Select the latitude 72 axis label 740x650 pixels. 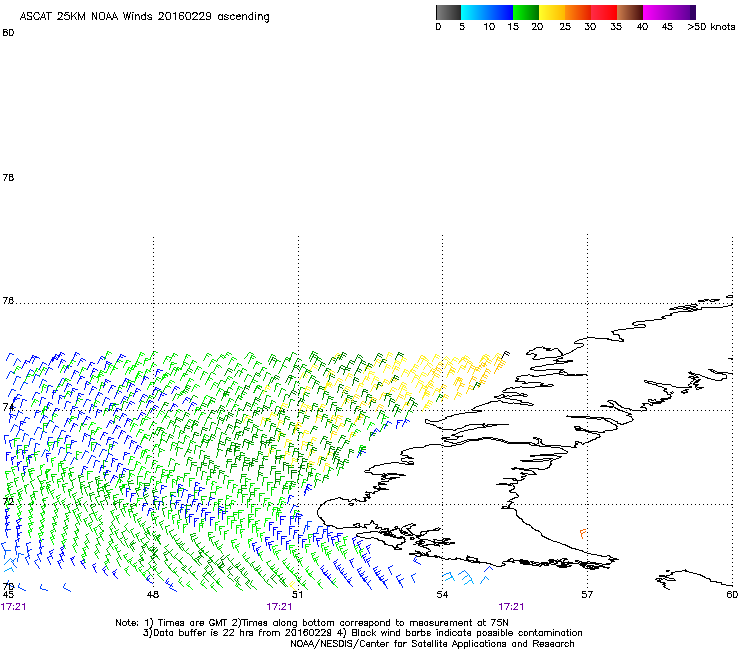click(x=8, y=501)
